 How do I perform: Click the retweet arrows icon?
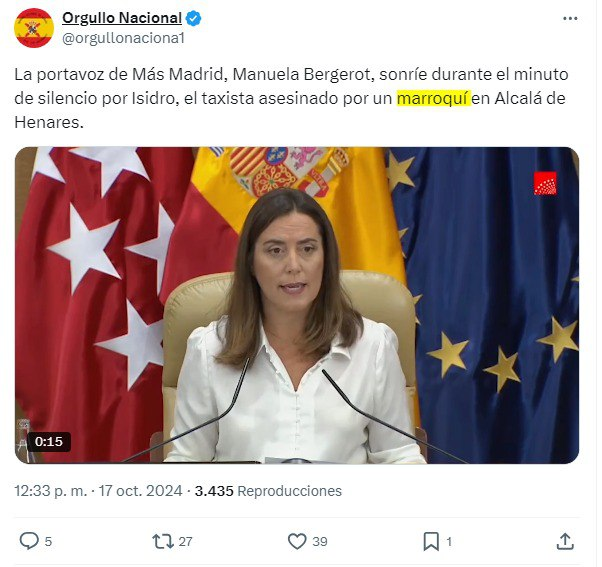coord(163,541)
